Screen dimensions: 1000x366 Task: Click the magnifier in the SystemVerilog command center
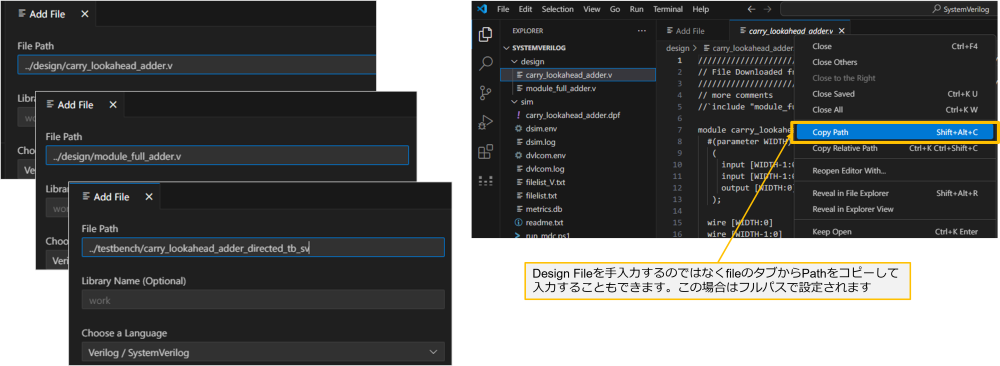point(936,10)
